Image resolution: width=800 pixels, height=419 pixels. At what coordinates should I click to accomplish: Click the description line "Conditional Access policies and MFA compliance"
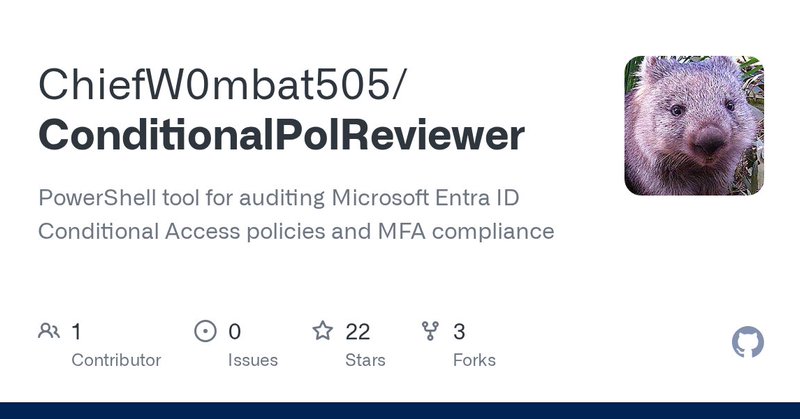pyautogui.click(x=296, y=232)
